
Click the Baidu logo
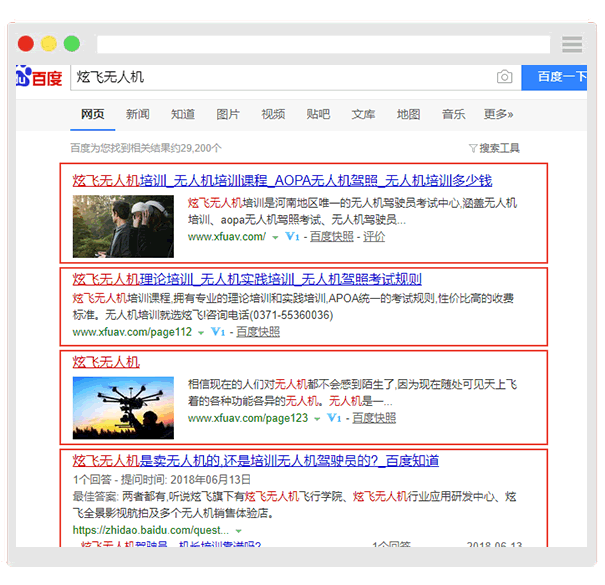click(x=39, y=77)
